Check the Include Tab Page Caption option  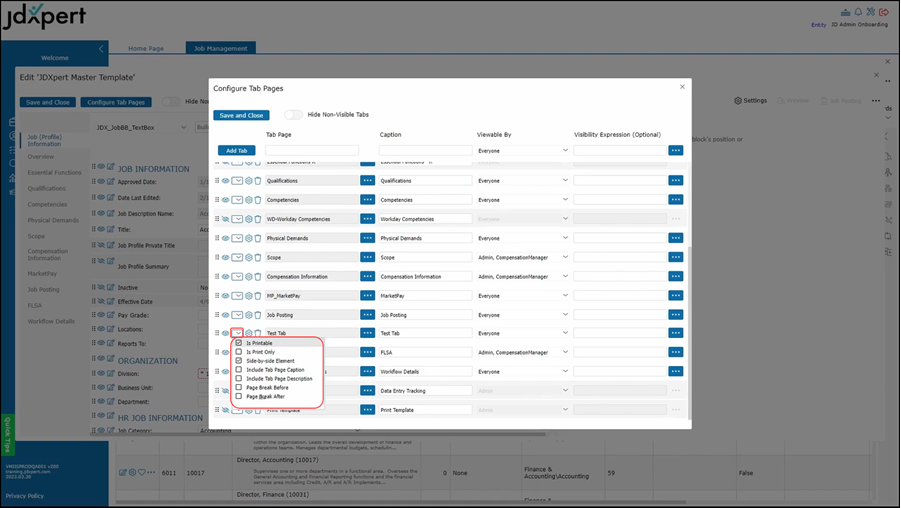tap(239, 370)
